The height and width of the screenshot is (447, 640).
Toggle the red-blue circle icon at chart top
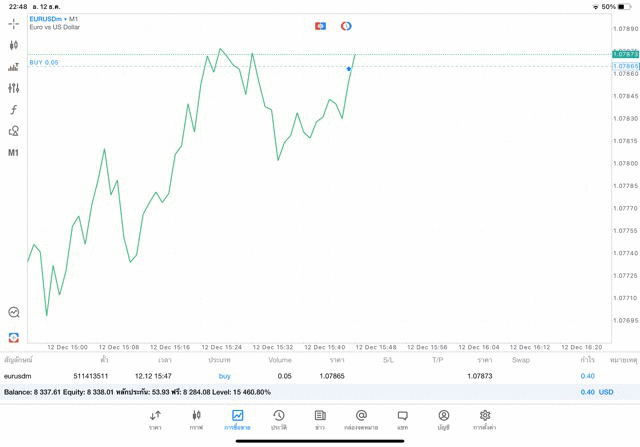pyautogui.click(x=346, y=26)
